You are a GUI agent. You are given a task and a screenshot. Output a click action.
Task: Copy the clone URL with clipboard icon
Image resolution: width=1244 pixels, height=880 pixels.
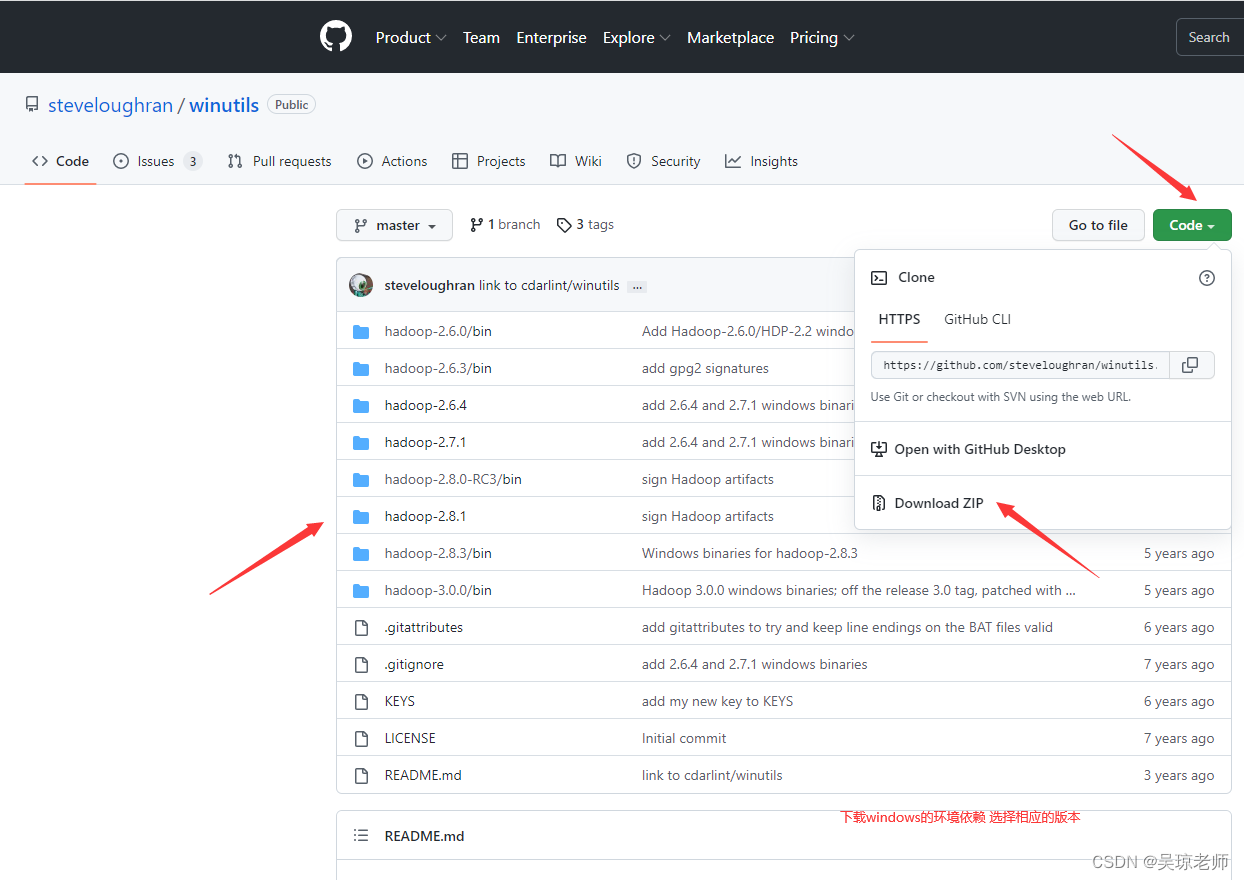pyautogui.click(x=1190, y=365)
